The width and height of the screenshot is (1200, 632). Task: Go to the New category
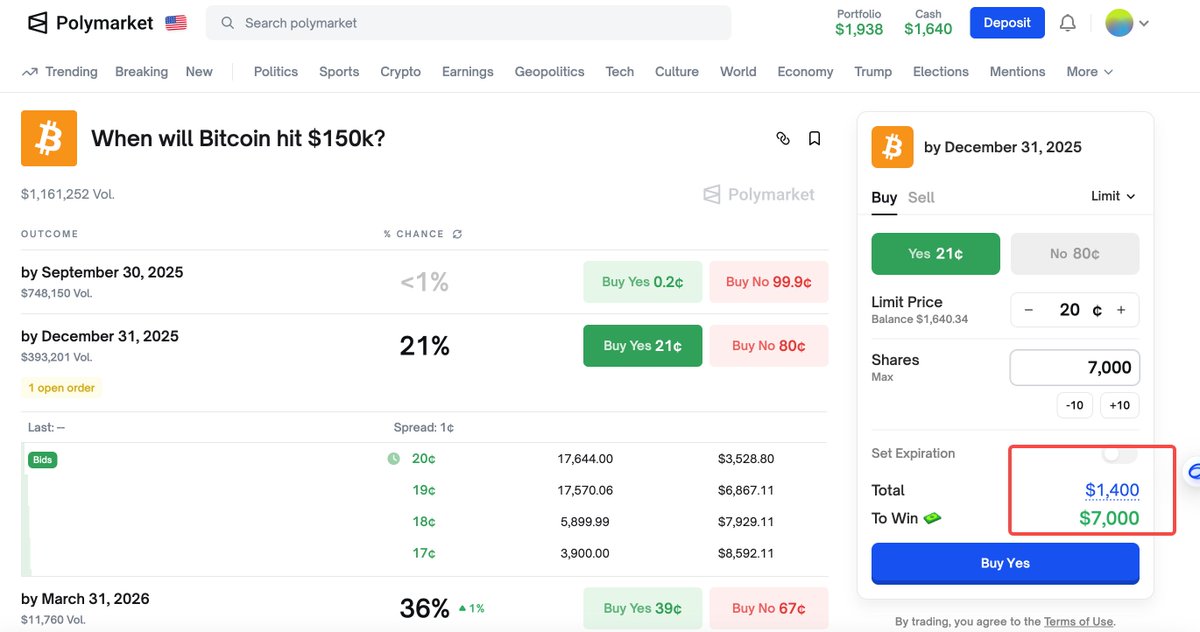[x=199, y=72]
